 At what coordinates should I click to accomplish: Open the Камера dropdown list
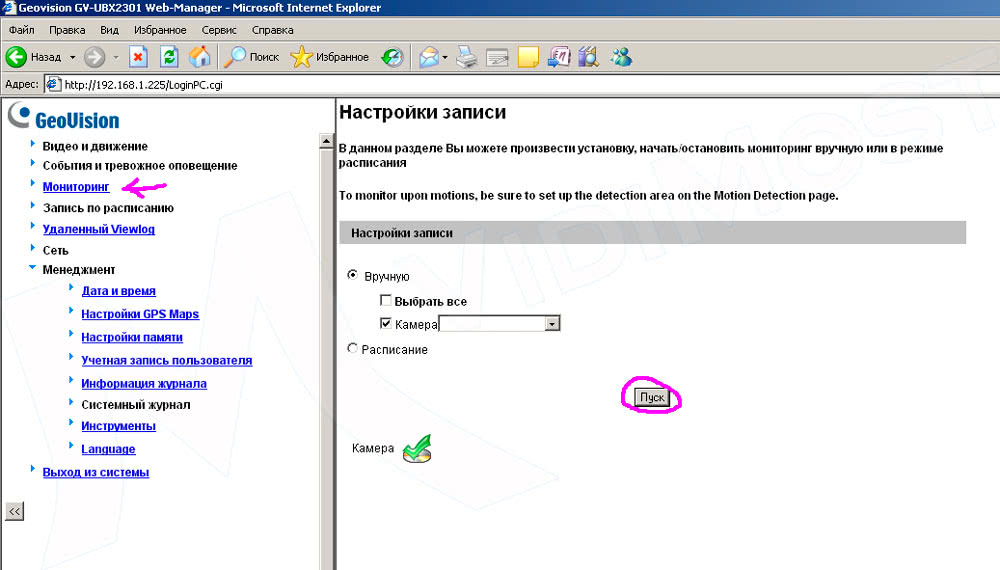pyautogui.click(x=551, y=324)
